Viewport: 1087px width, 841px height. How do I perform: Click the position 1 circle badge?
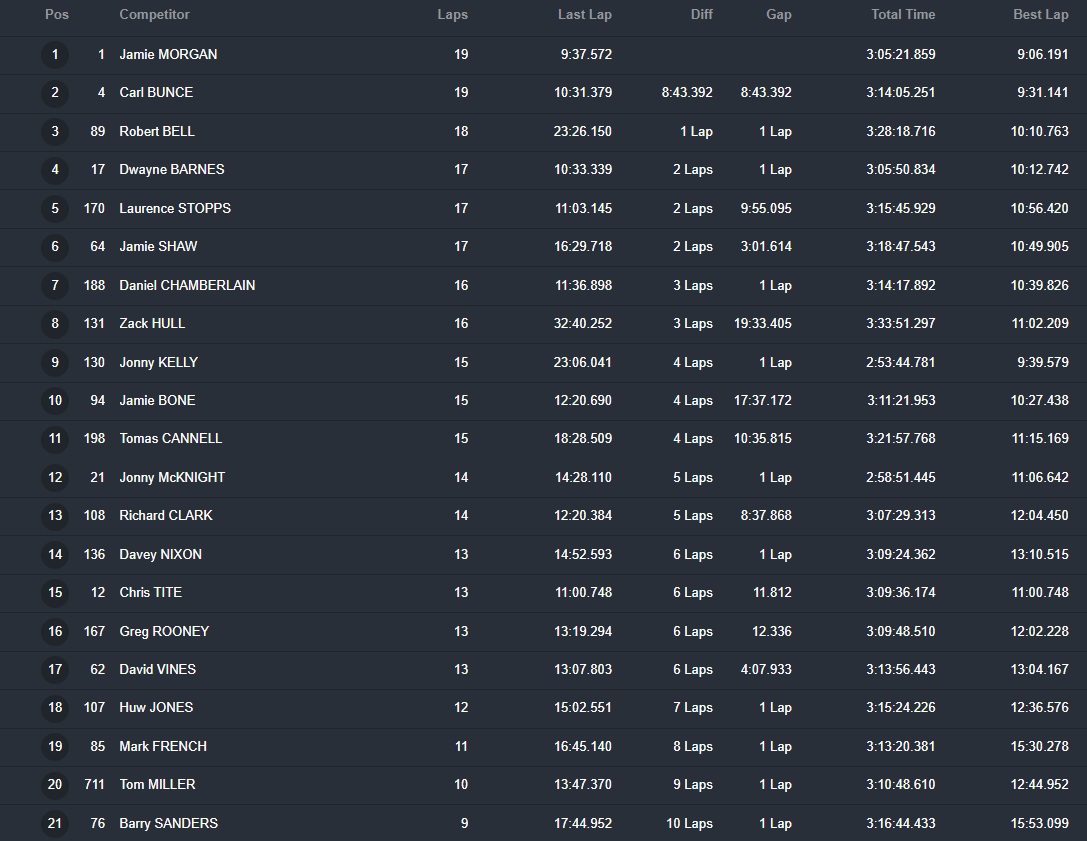click(x=55, y=55)
